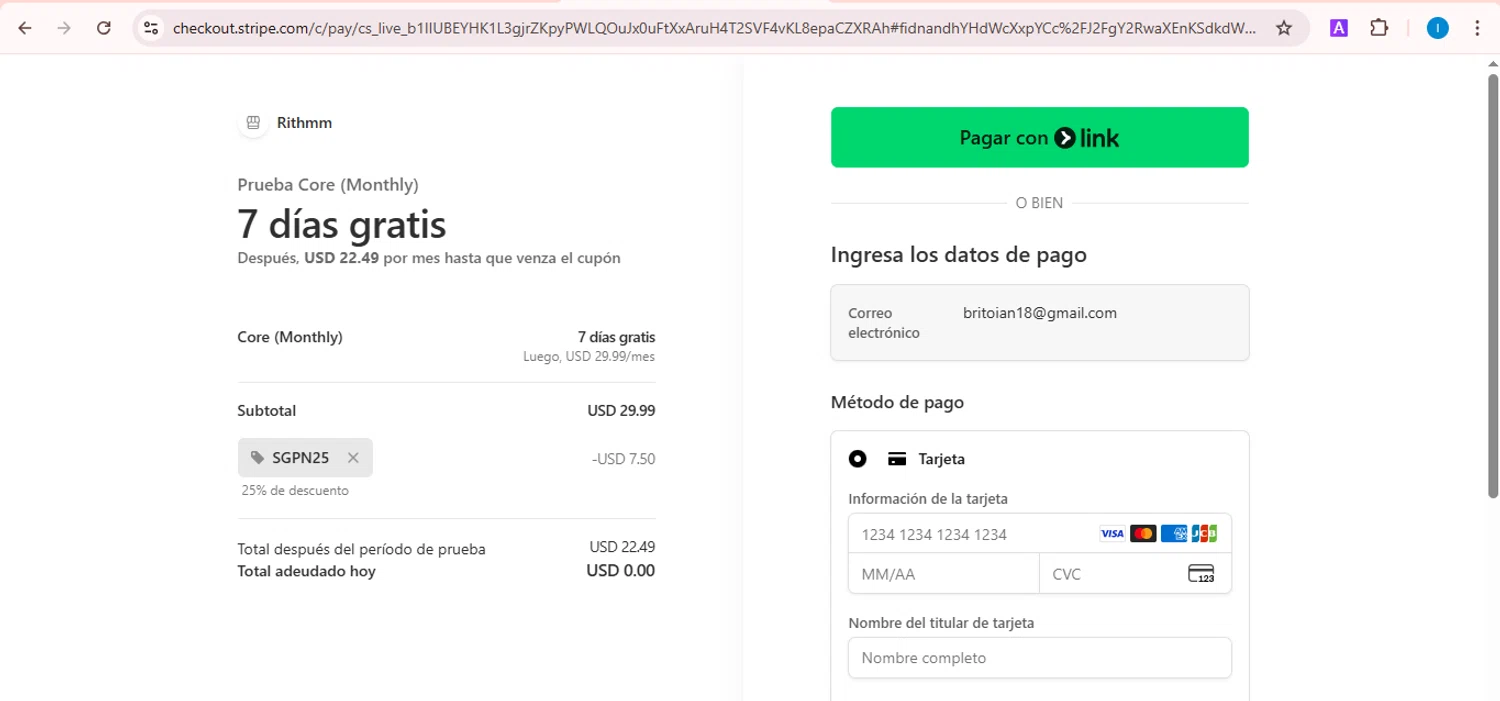Image resolution: width=1500 pixels, height=701 pixels.
Task: Click the Visa card logo
Action: tap(1112, 534)
